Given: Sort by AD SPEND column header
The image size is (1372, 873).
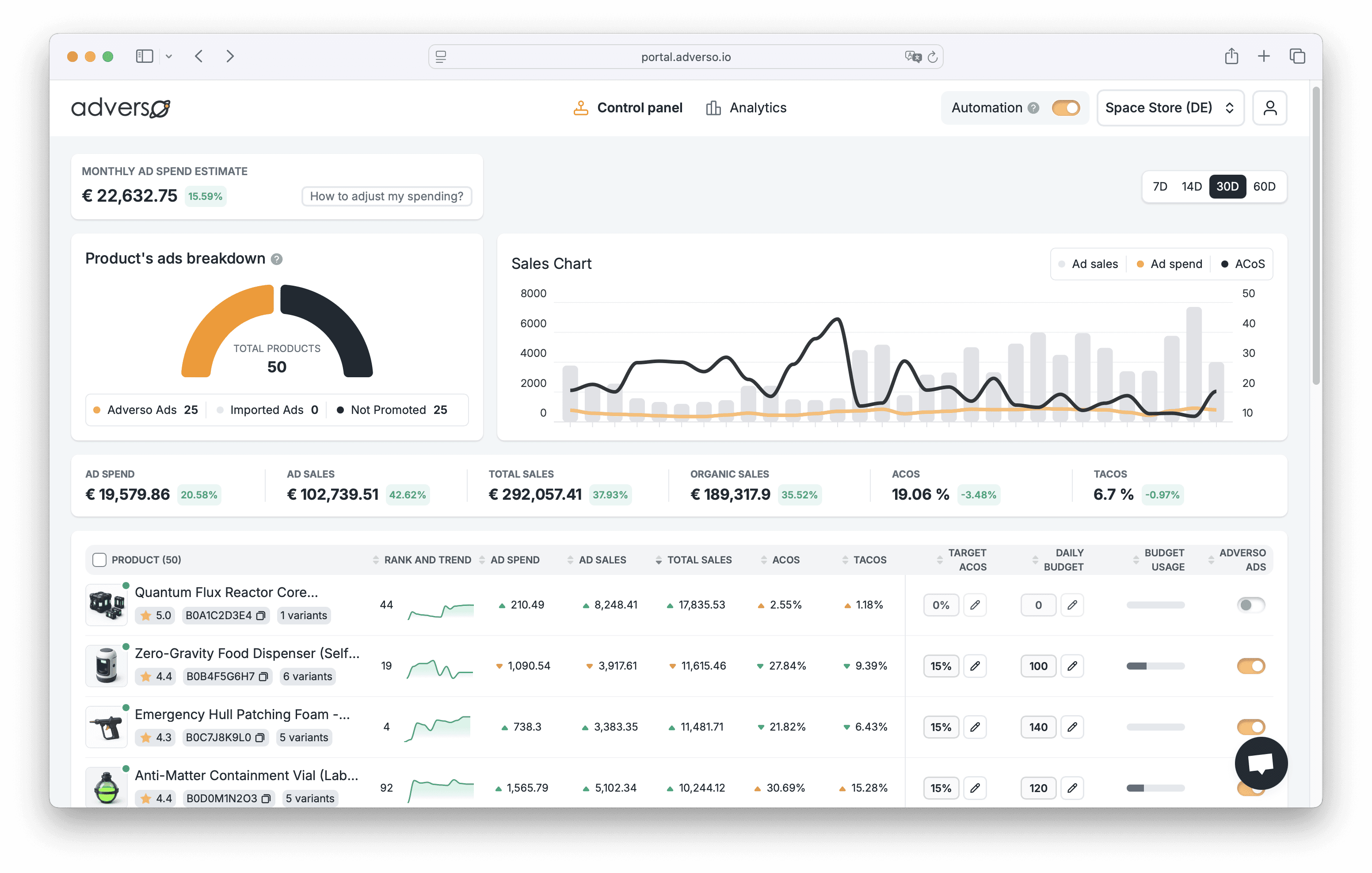Looking at the screenshot, I should point(509,560).
